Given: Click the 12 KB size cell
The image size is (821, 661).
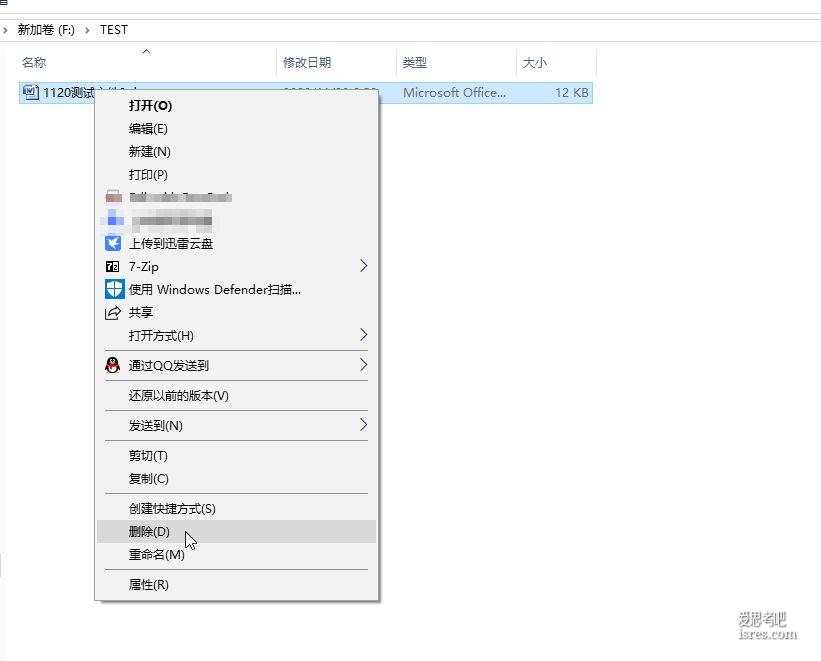Looking at the screenshot, I should (572, 93).
